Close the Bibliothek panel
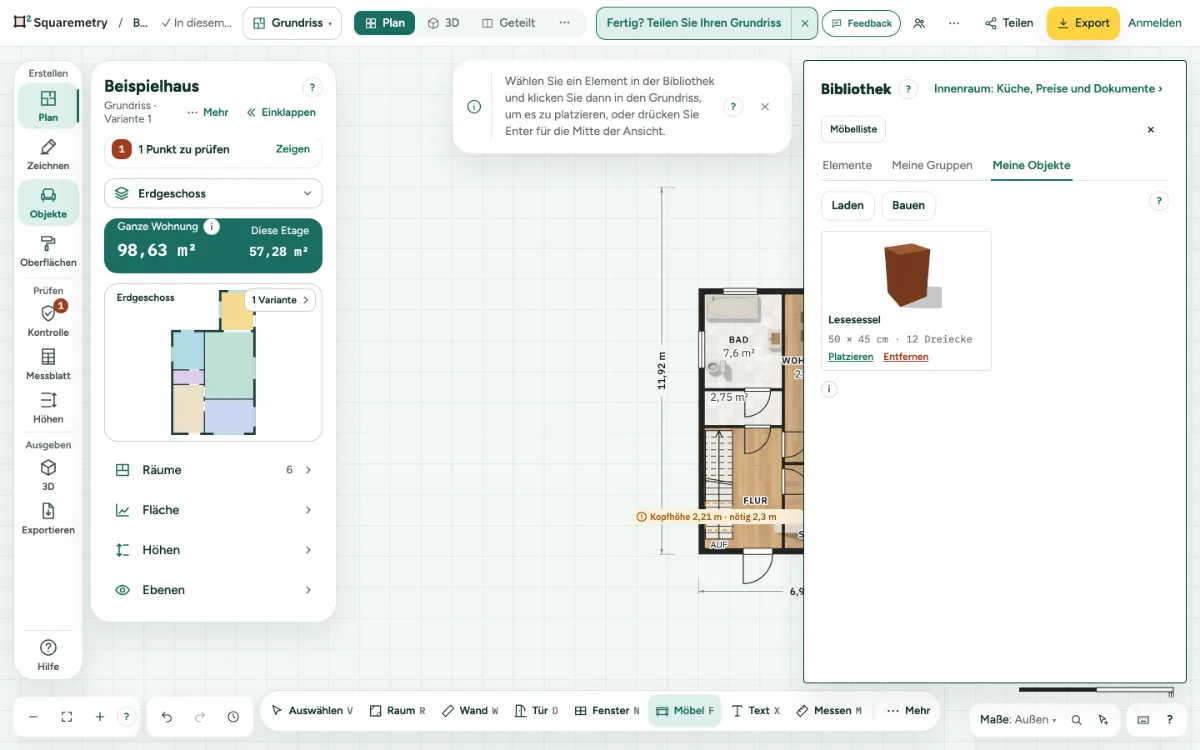This screenshot has height=750, width=1200. [1150, 129]
